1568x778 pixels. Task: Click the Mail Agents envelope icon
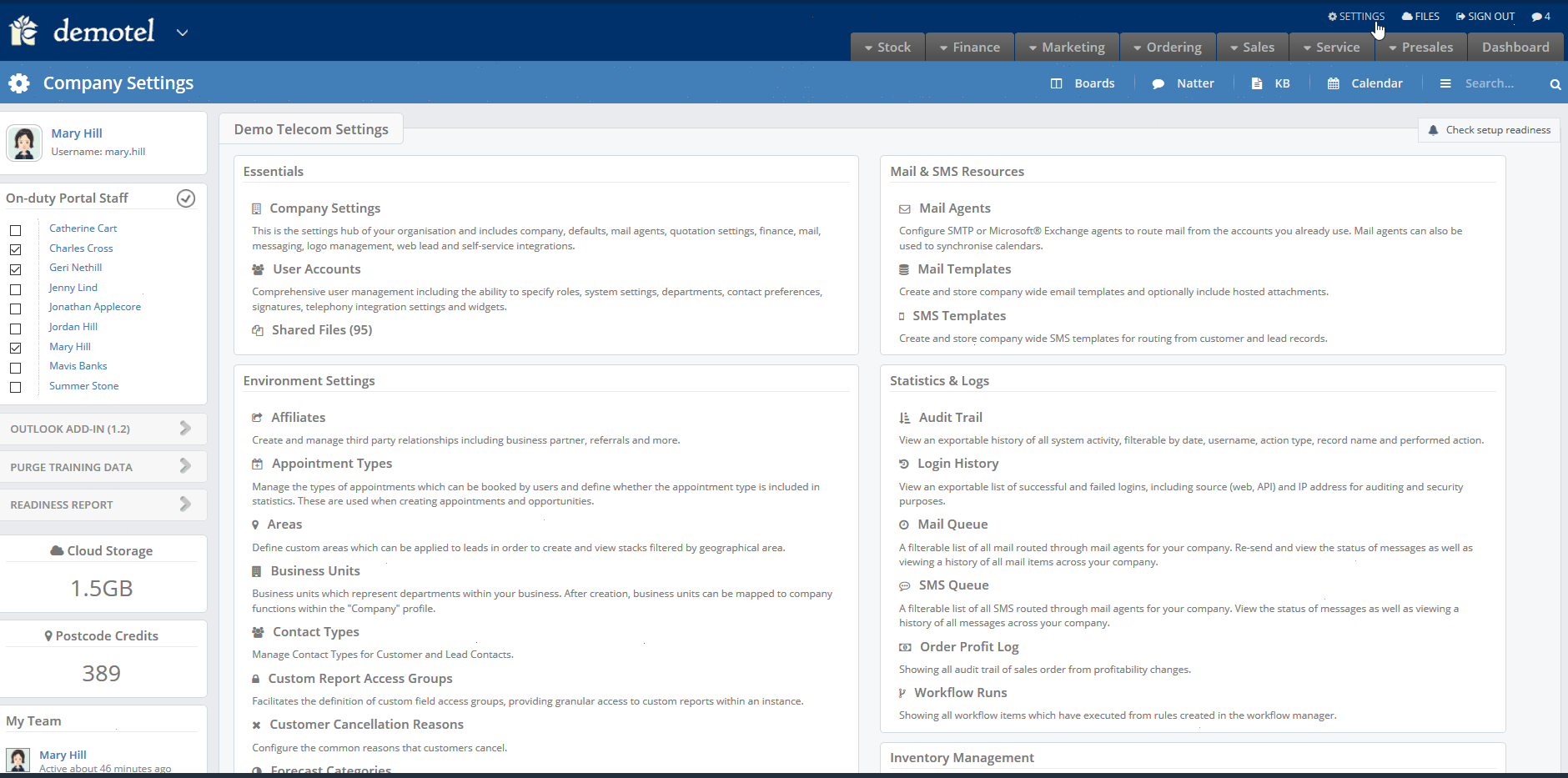coord(904,208)
